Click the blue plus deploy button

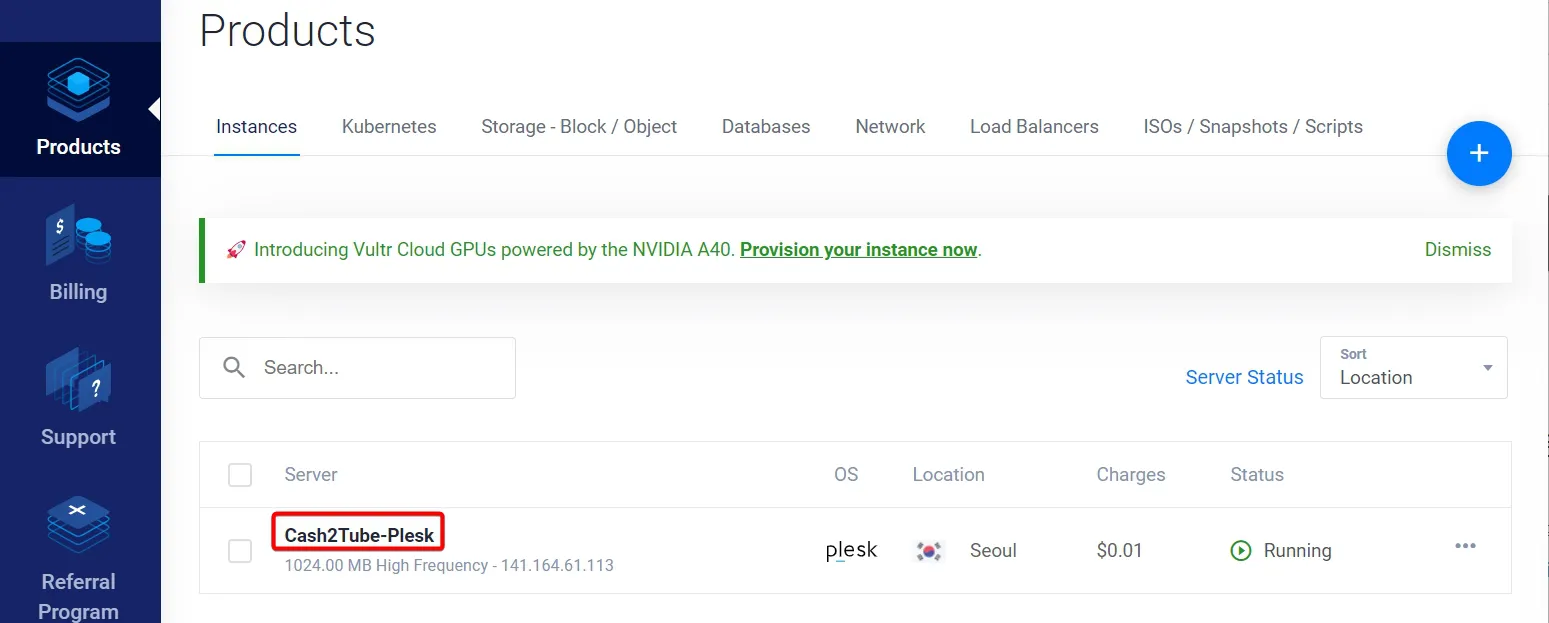1479,153
